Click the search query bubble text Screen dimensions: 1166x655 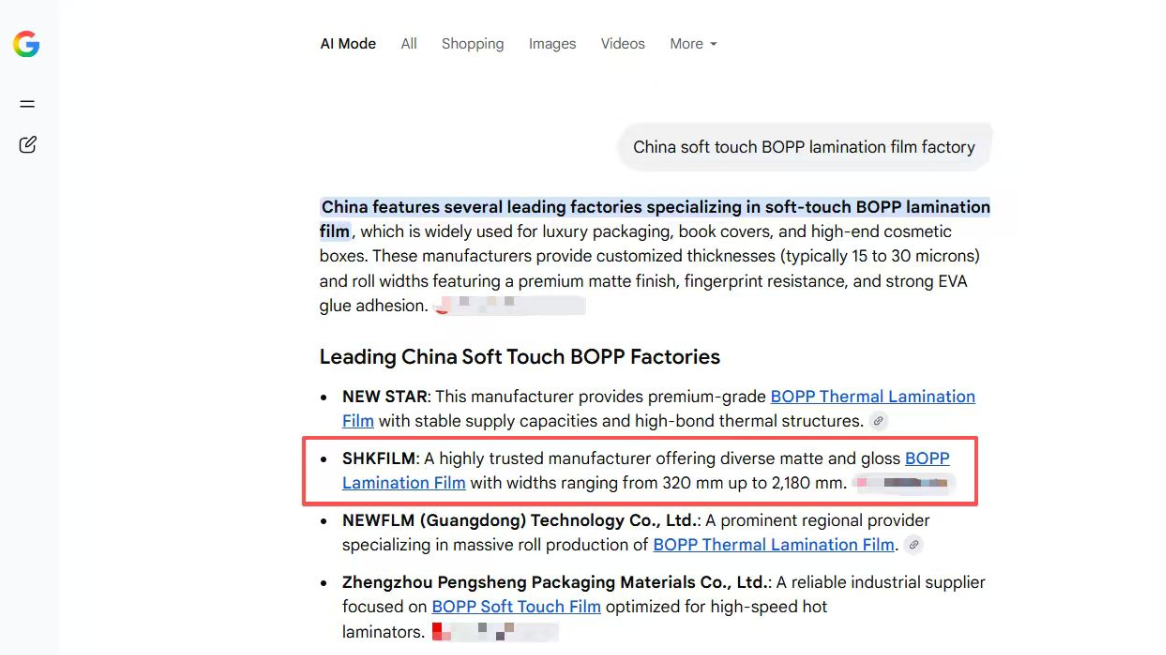point(804,147)
